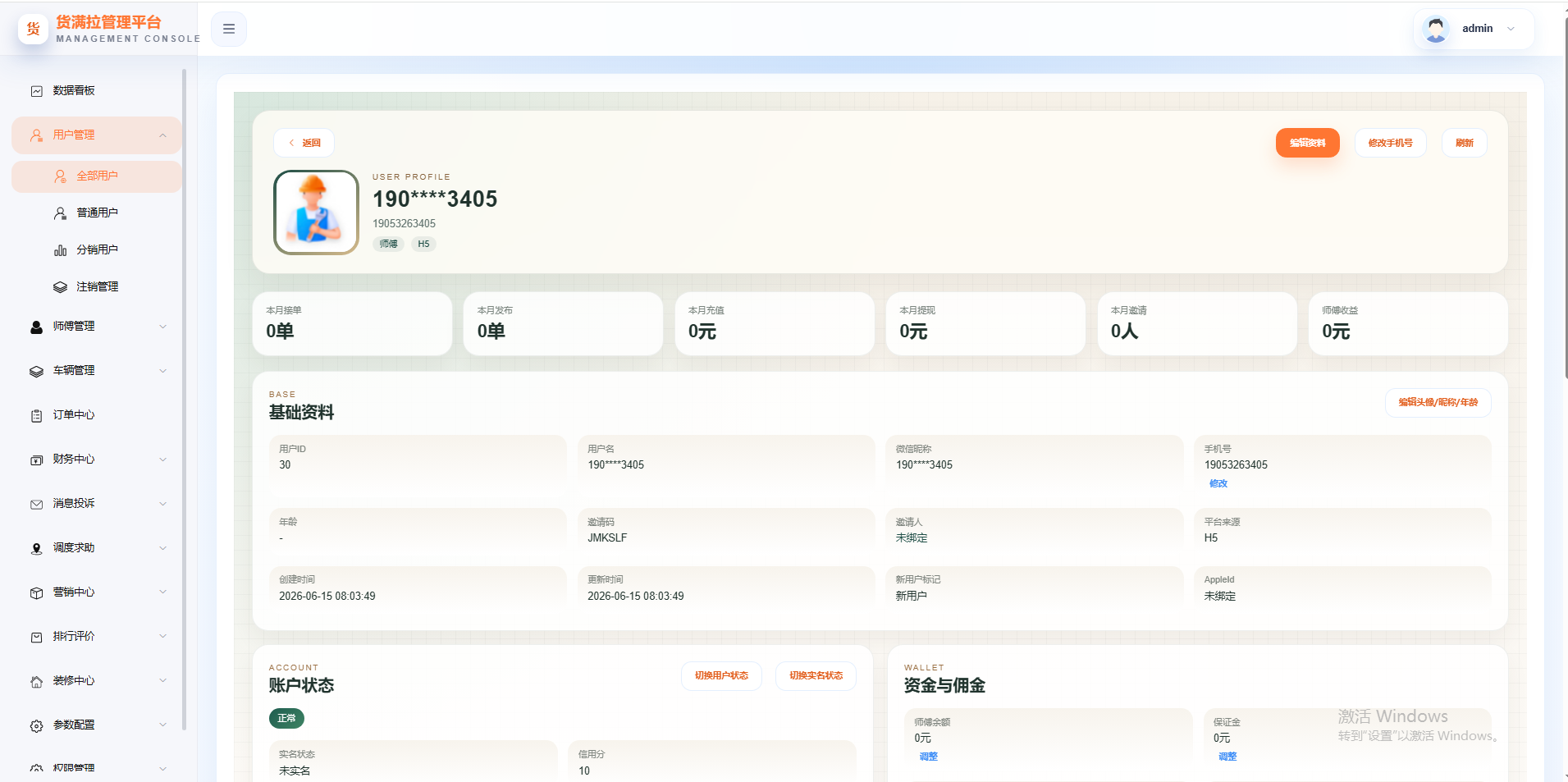
Task: Click the 修改手机号 button
Action: [x=1390, y=143]
